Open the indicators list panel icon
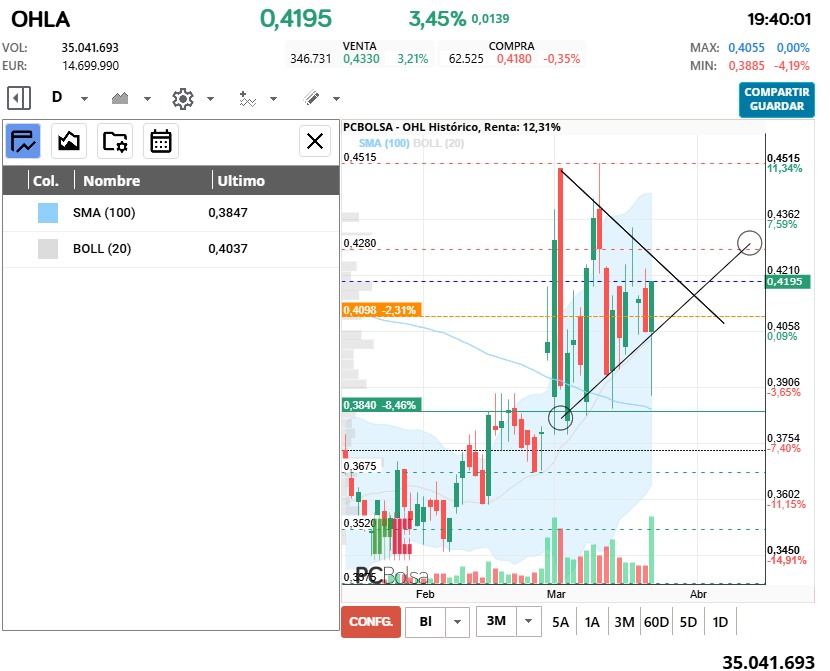 (x=24, y=141)
